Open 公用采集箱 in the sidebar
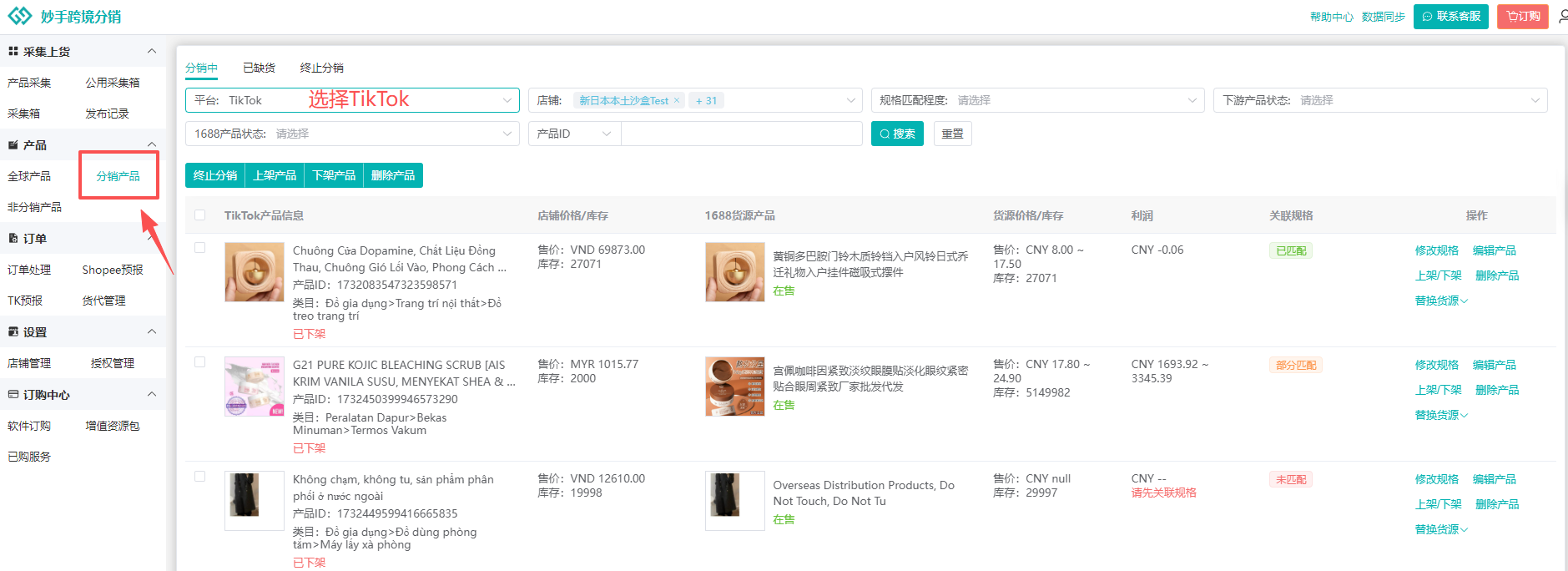The image size is (1568, 571). [113, 83]
